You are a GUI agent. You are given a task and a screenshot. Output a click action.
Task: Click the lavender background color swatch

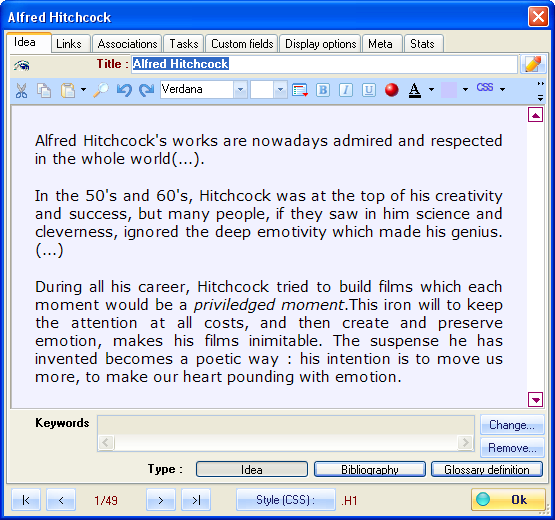click(449, 90)
